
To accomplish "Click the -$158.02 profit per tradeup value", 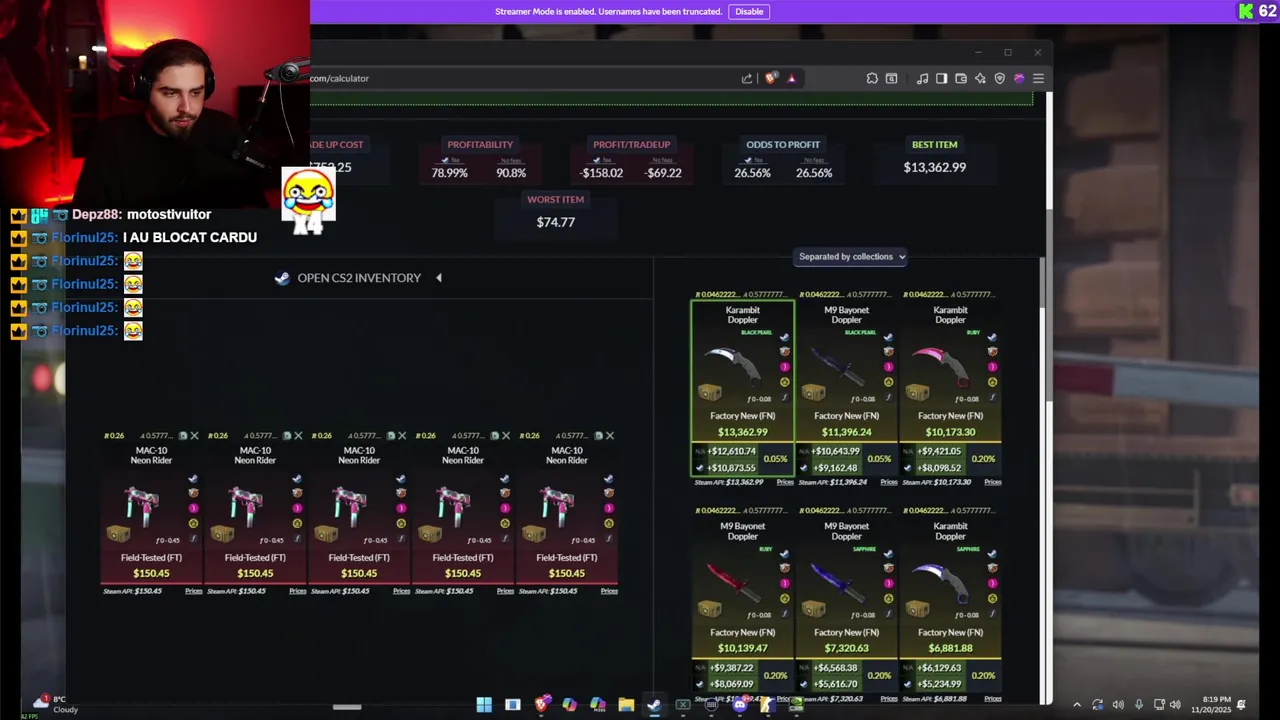I will tap(601, 173).
